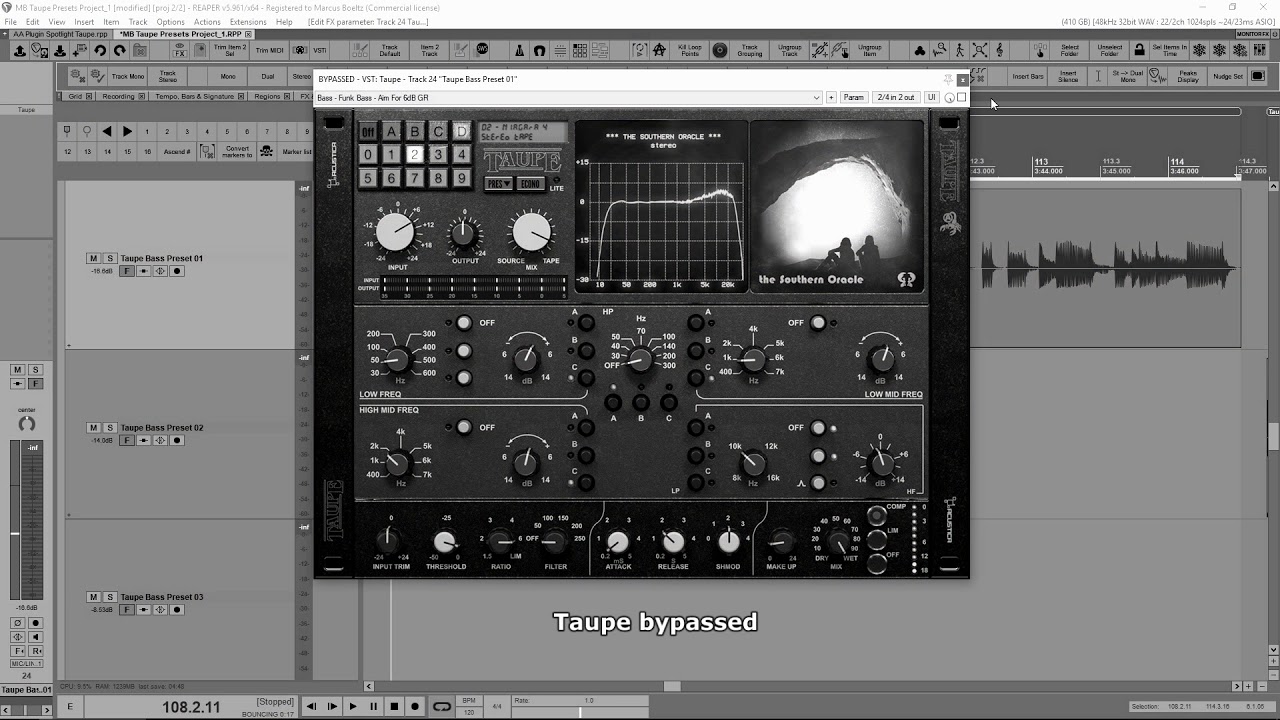The height and width of the screenshot is (720, 1280).
Task: Toggle the HIGH MID FREQ OFF switch
Action: [x=464, y=427]
